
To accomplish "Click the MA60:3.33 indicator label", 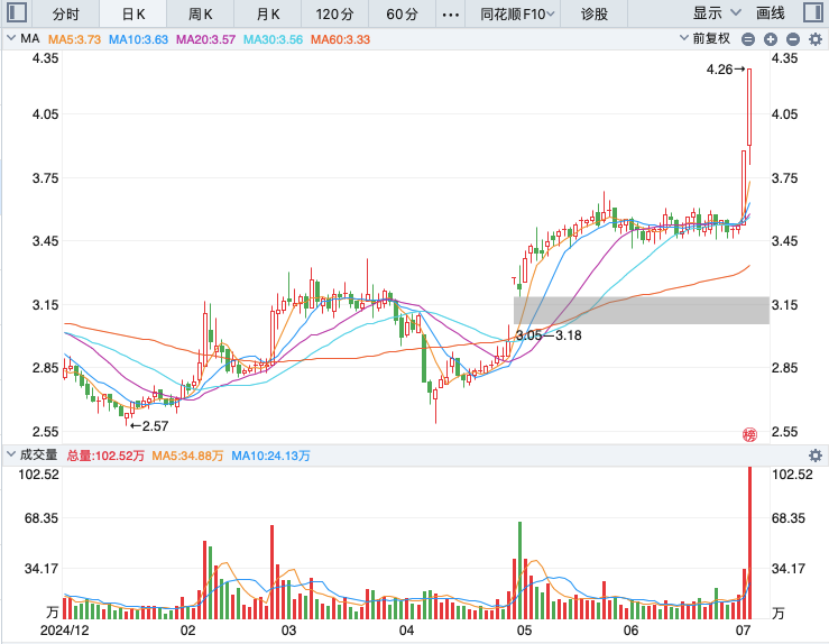I will [x=340, y=39].
